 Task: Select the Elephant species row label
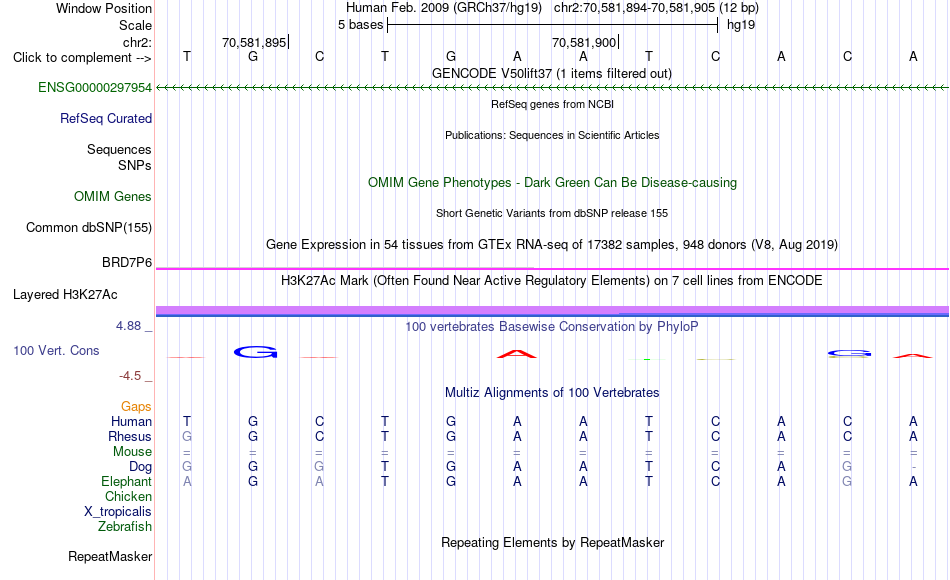tap(126, 481)
